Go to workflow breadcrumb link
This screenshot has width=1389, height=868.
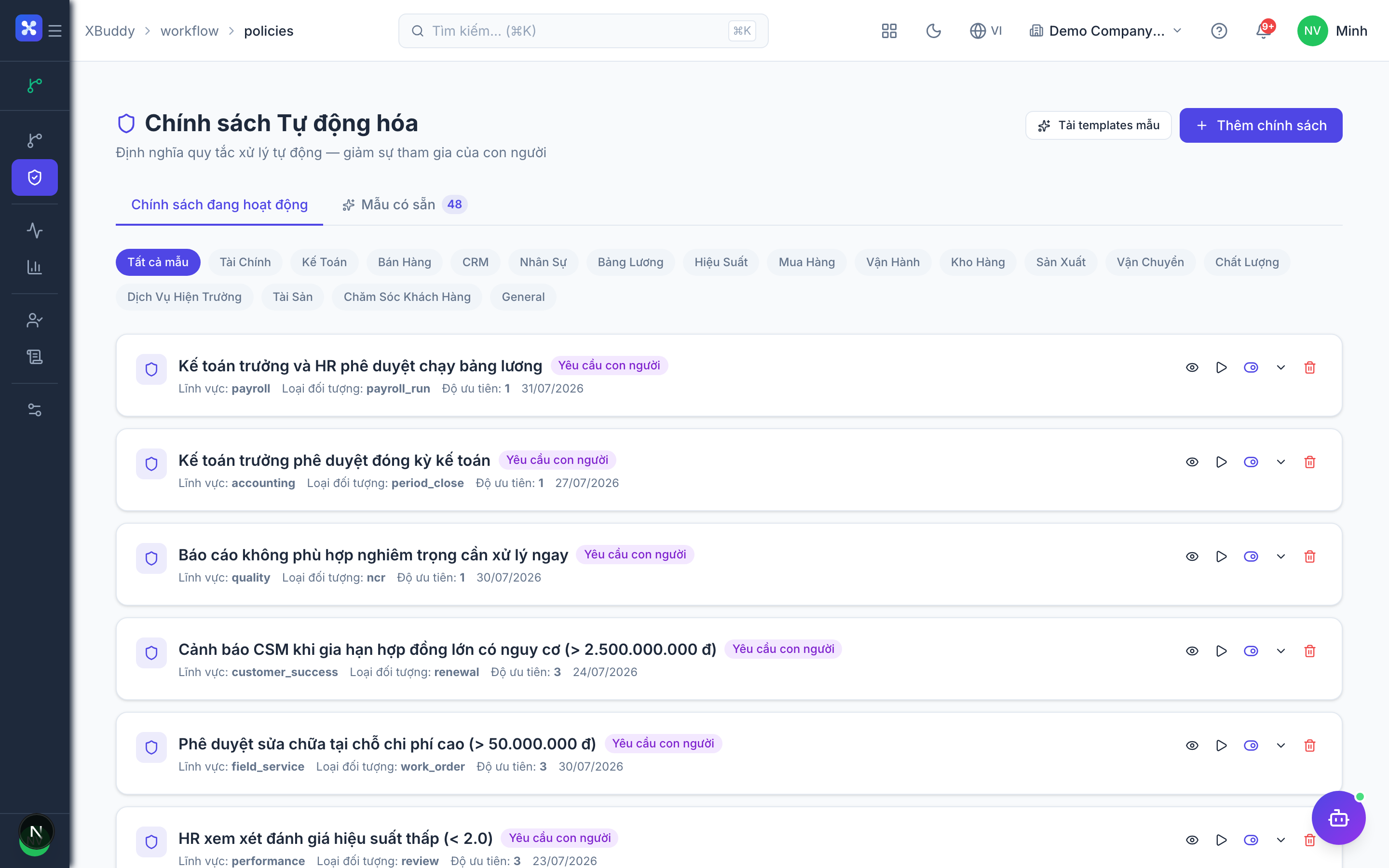pos(190,31)
